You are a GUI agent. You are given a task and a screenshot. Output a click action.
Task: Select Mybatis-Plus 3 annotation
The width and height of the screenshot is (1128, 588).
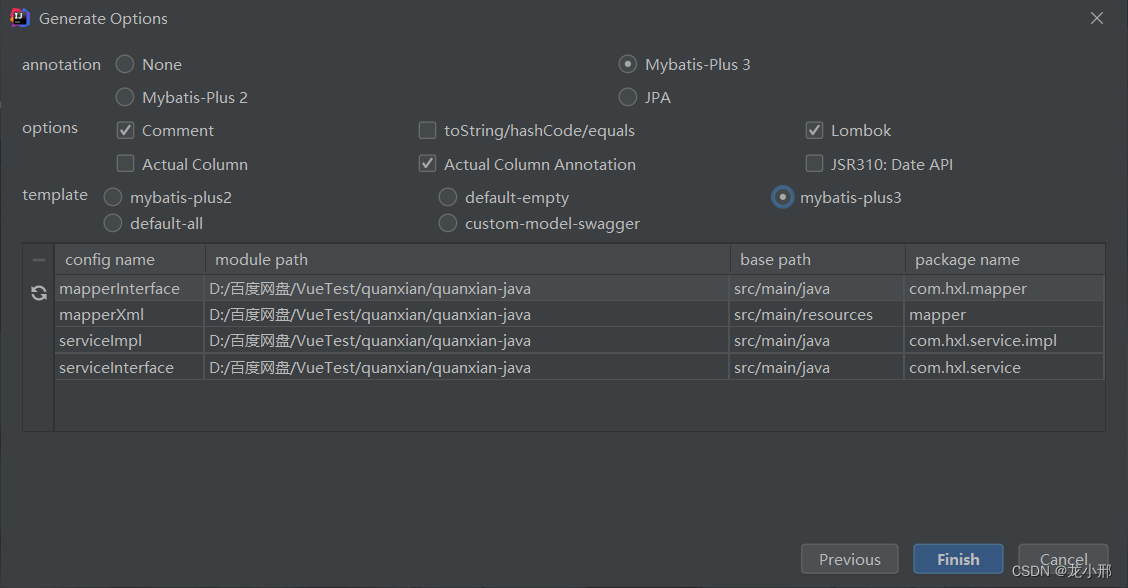click(x=627, y=64)
